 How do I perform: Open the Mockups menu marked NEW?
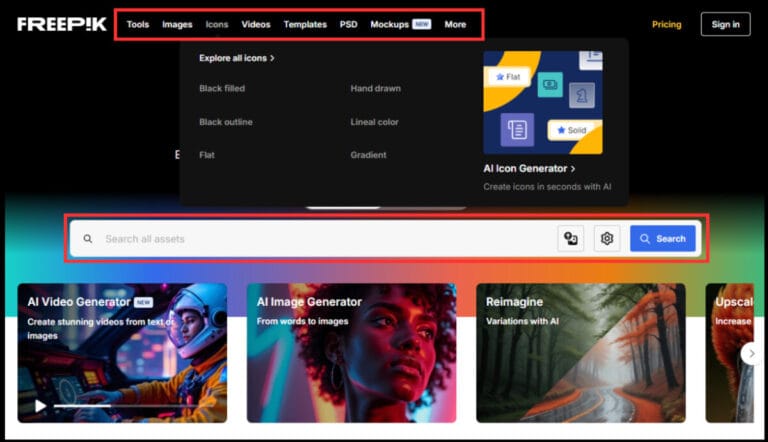pos(389,24)
